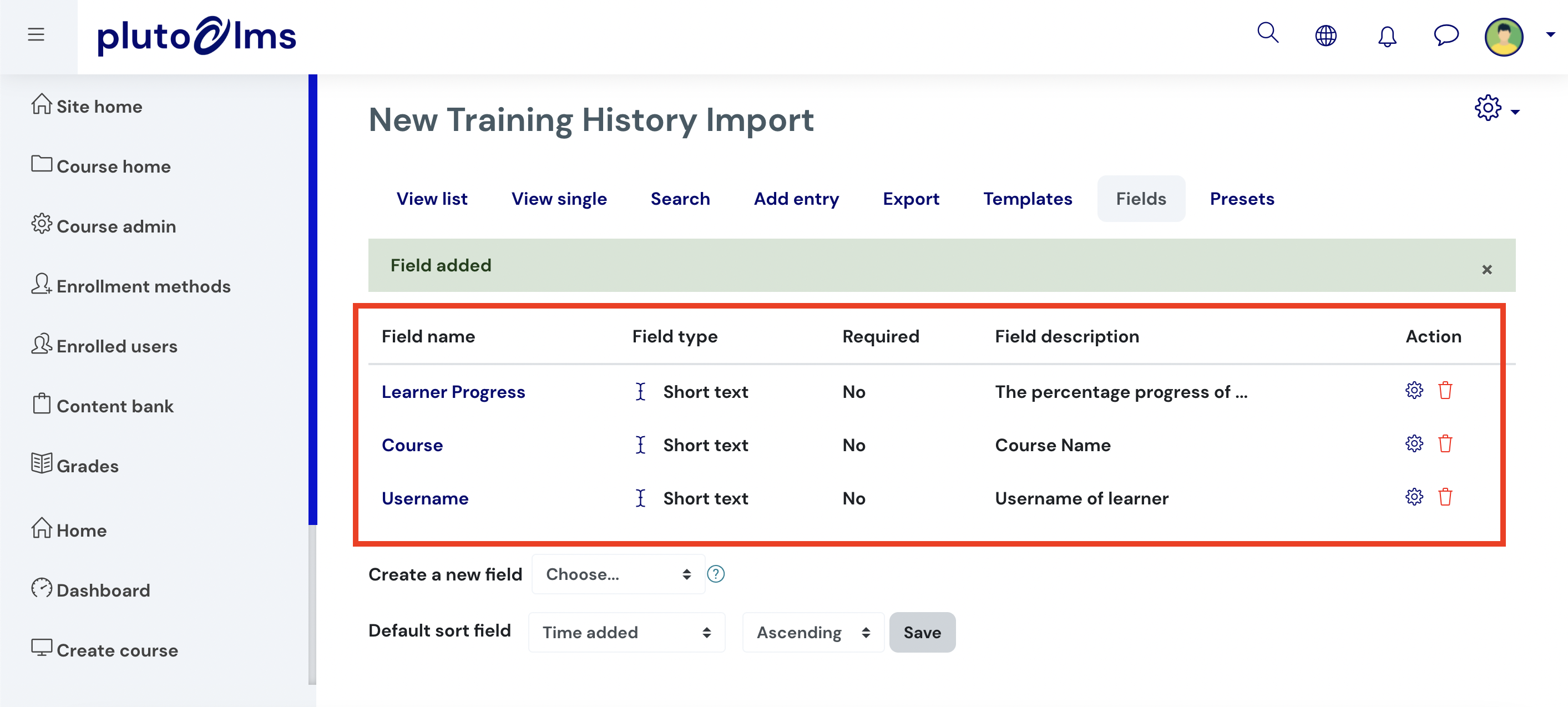Open Course admin label

117,226
